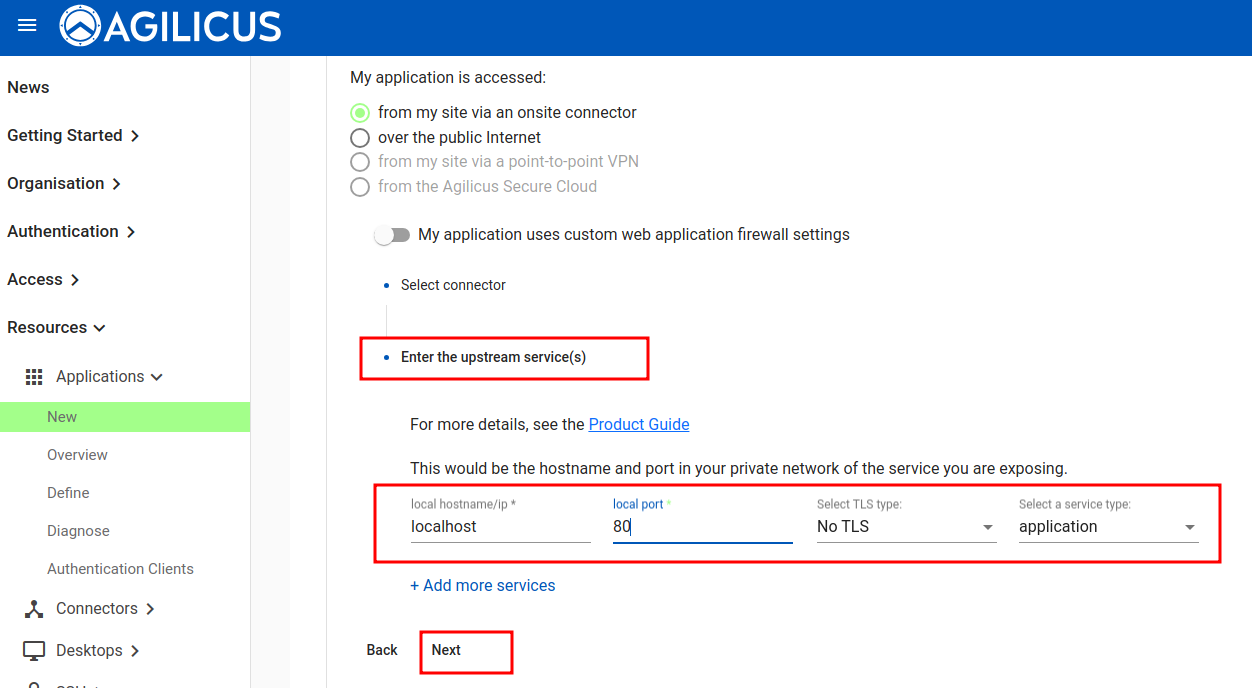Open the Diagnose applications page

point(78,531)
